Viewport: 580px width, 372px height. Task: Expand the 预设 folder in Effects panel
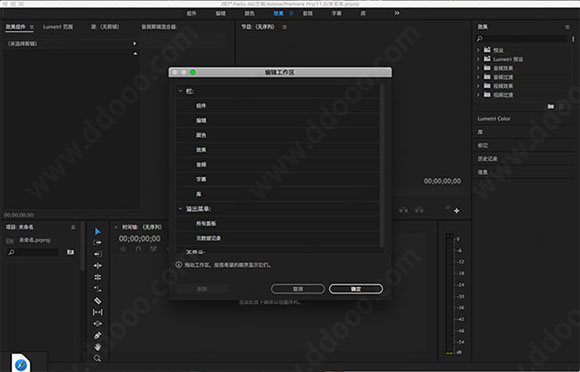478,50
